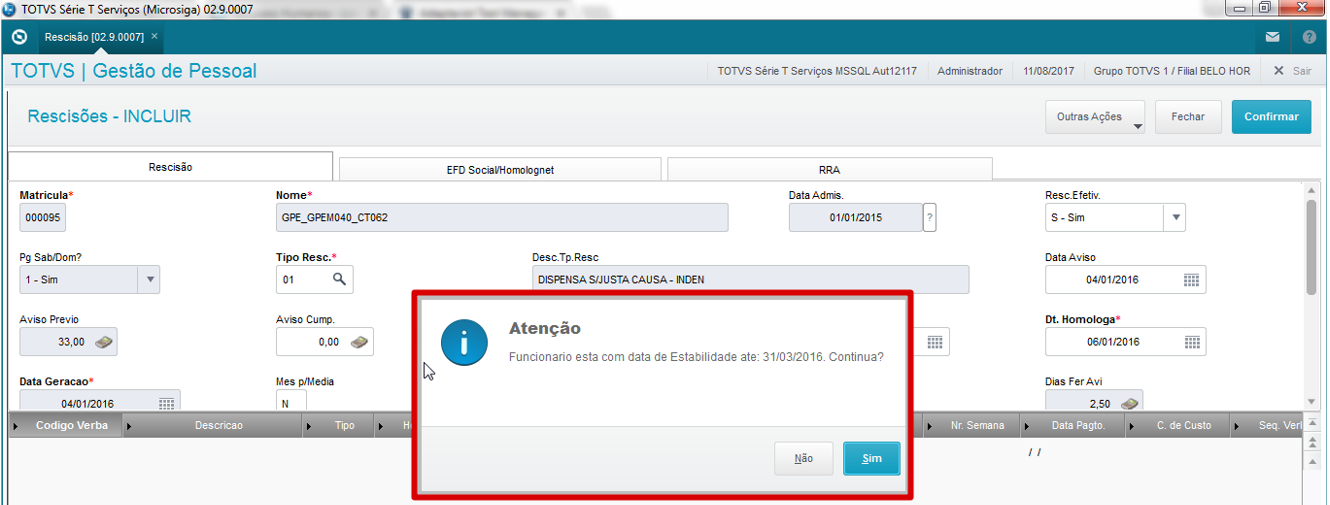Click the Fechar button
The height and width of the screenshot is (505, 1330).
(1188, 117)
